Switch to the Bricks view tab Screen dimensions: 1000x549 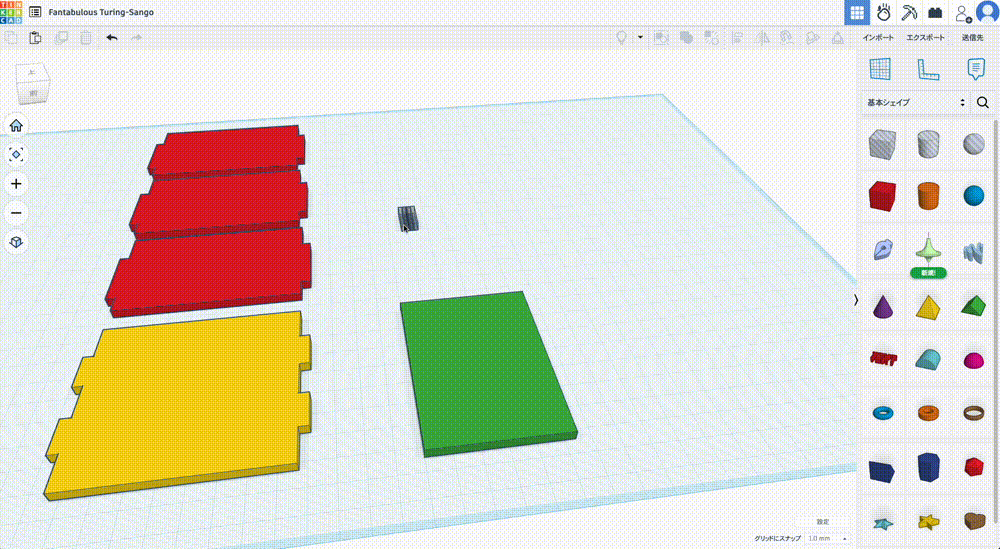click(935, 12)
